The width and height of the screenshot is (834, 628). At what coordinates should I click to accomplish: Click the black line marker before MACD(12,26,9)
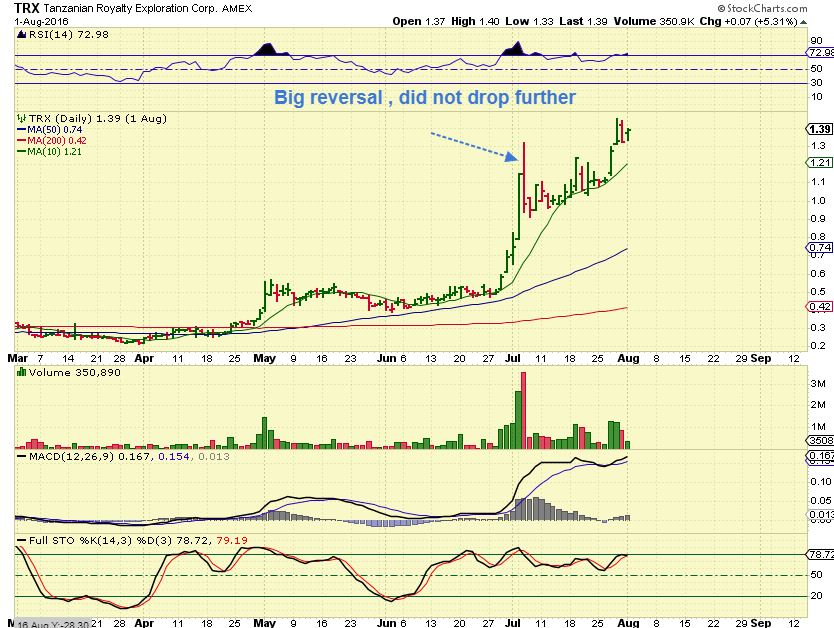[21, 456]
